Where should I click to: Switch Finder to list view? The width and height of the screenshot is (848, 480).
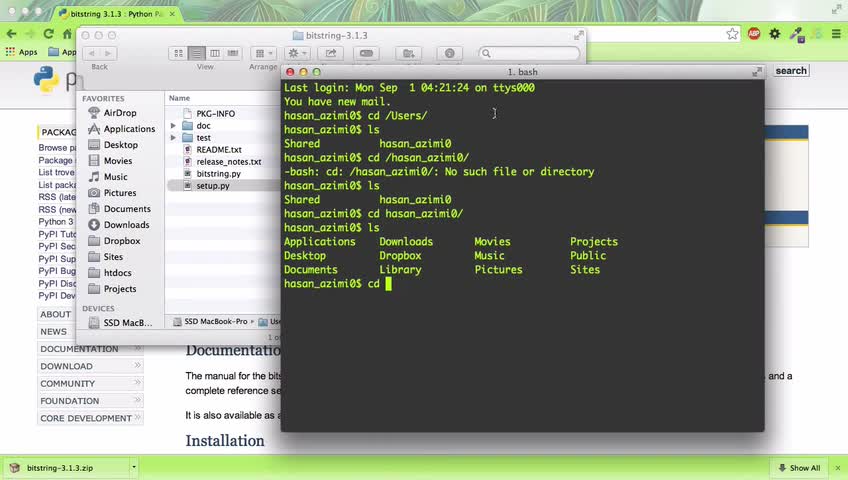point(197,53)
